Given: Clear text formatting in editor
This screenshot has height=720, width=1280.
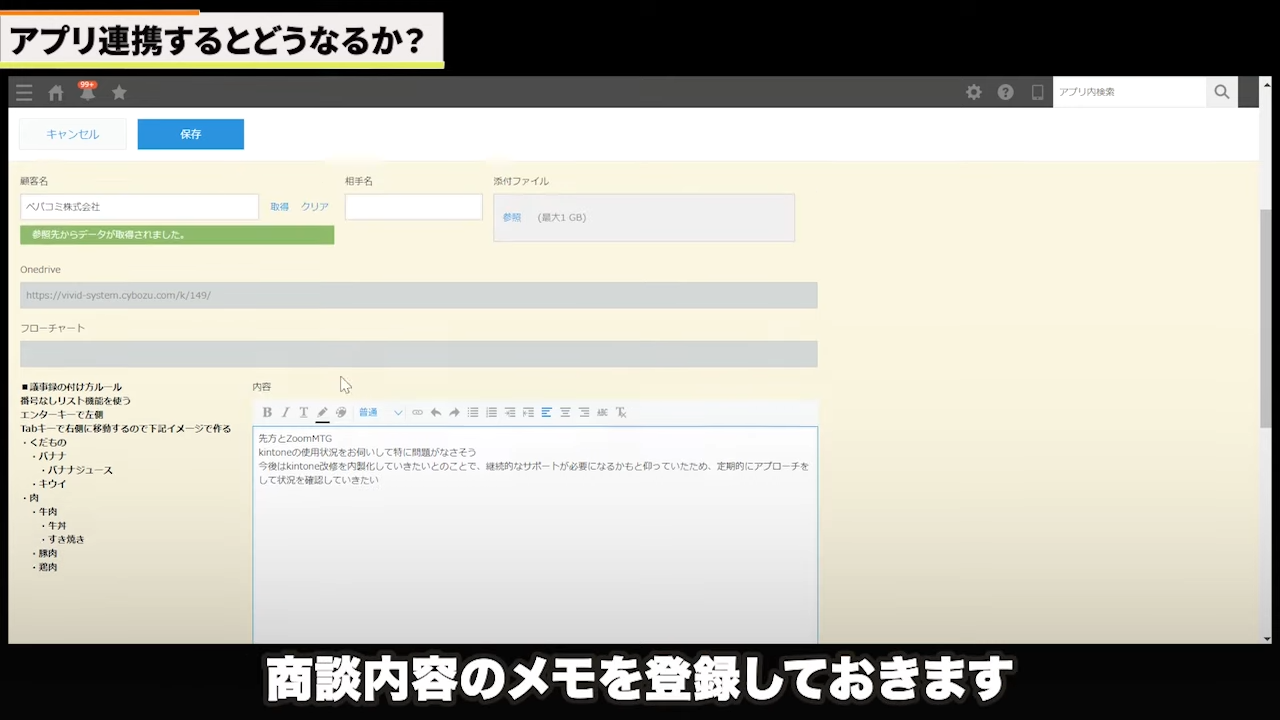Looking at the screenshot, I should coord(621,412).
